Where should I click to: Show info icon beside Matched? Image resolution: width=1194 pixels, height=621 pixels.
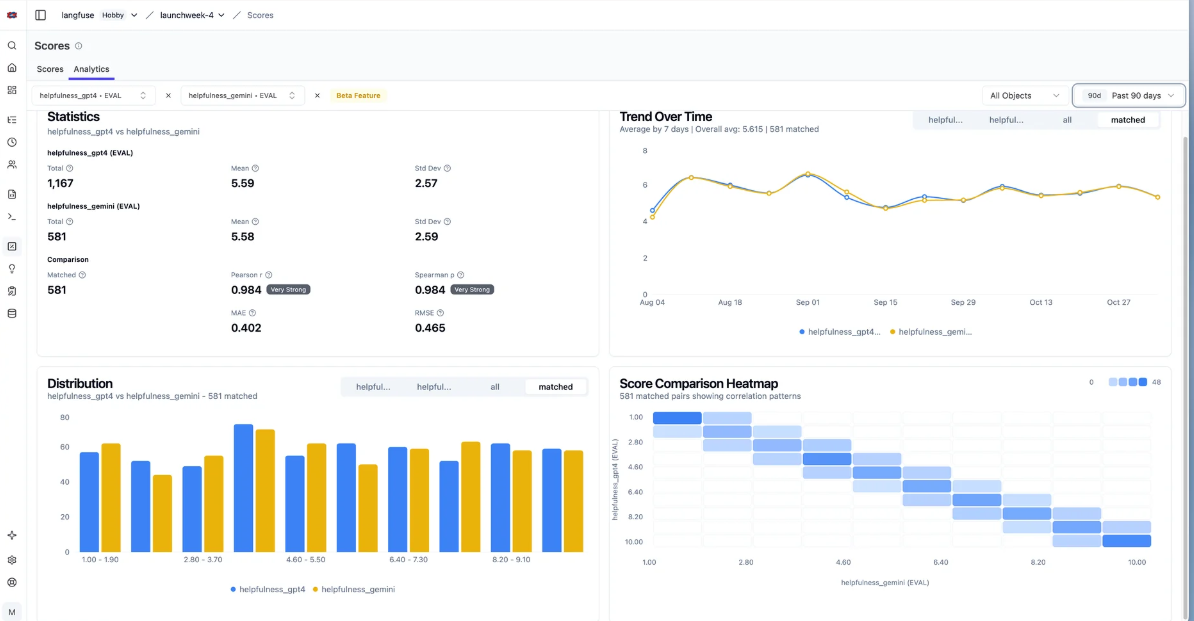82,275
